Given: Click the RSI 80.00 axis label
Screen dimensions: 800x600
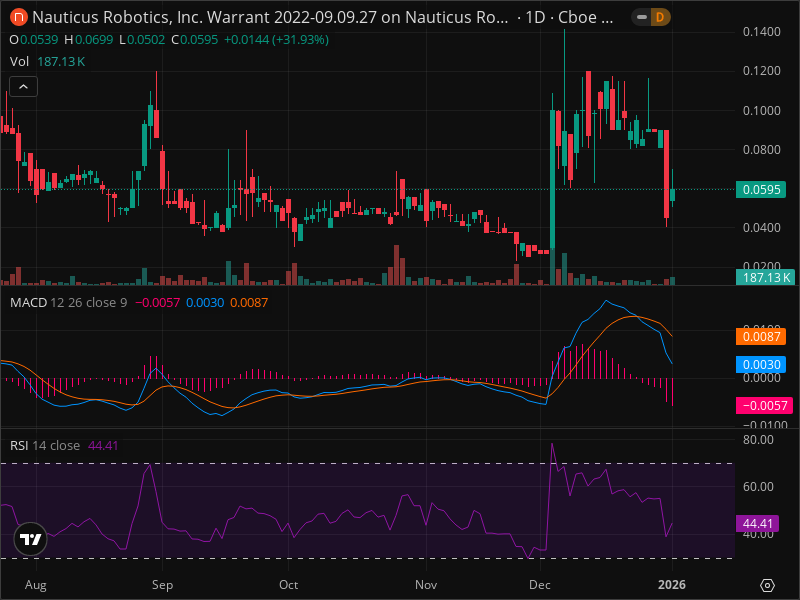Looking at the screenshot, I should click(758, 440).
